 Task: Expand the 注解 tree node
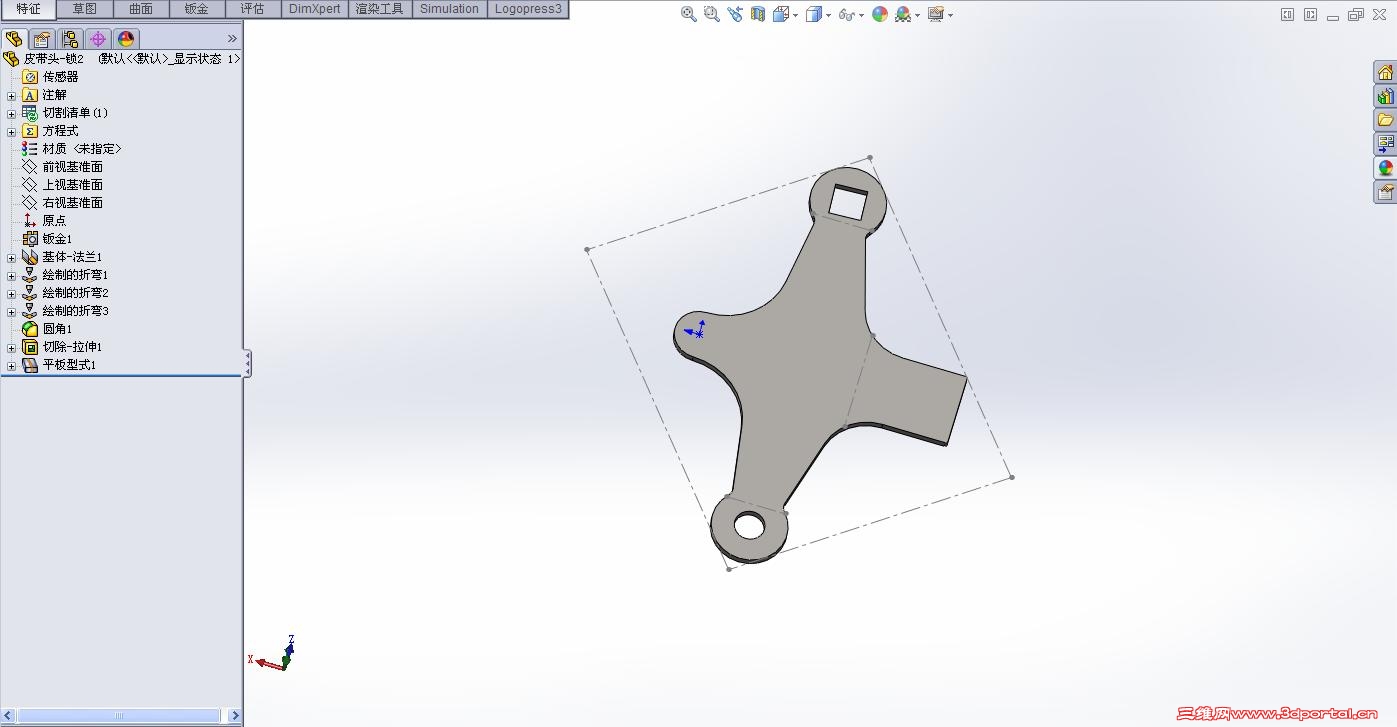tap(12, 95)
